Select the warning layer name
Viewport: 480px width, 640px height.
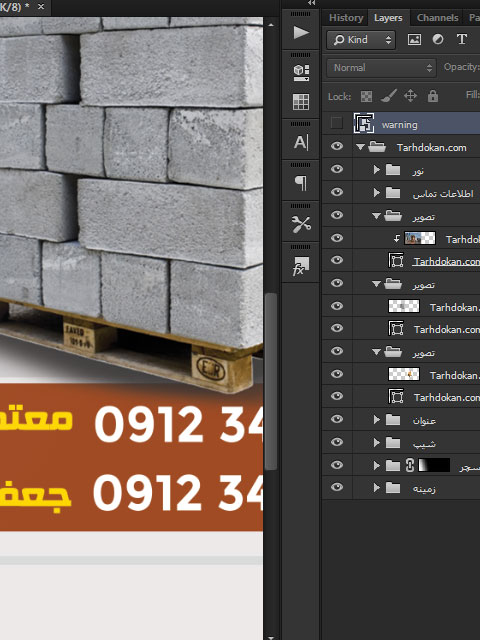pyautogui.click(x=400, y=124)
